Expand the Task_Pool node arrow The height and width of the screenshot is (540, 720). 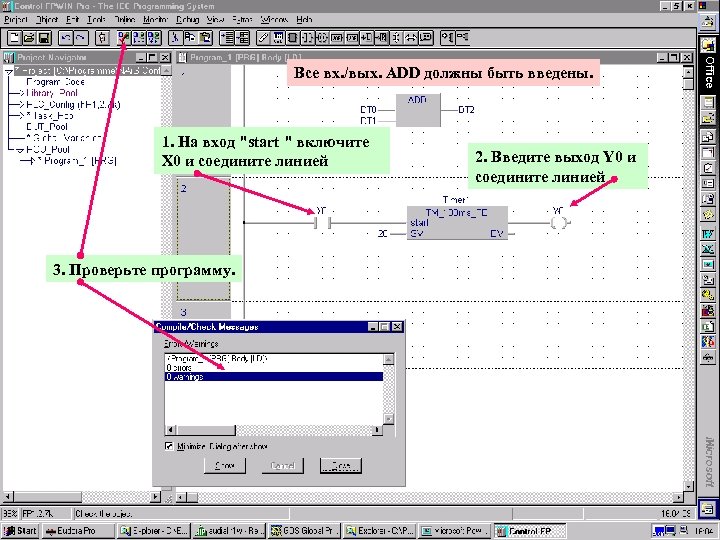pos(20,116)
